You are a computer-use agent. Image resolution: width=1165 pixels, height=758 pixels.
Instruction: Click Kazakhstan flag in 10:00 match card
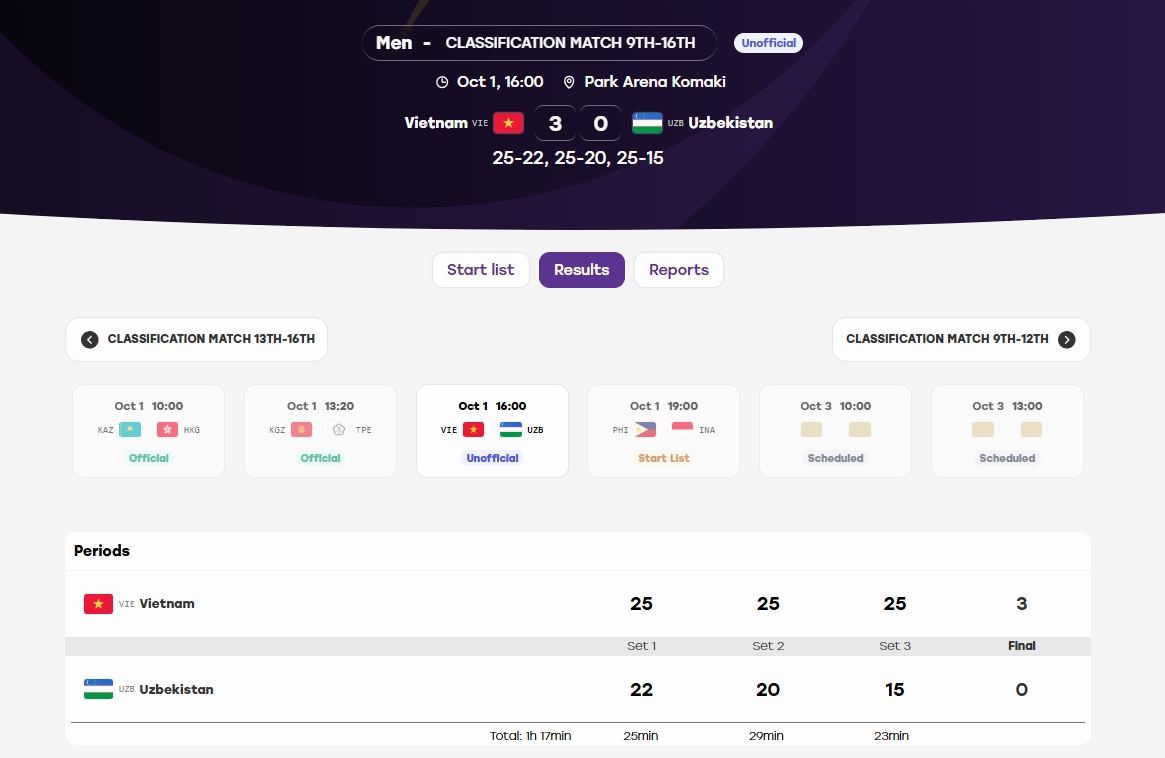point(130,430)
